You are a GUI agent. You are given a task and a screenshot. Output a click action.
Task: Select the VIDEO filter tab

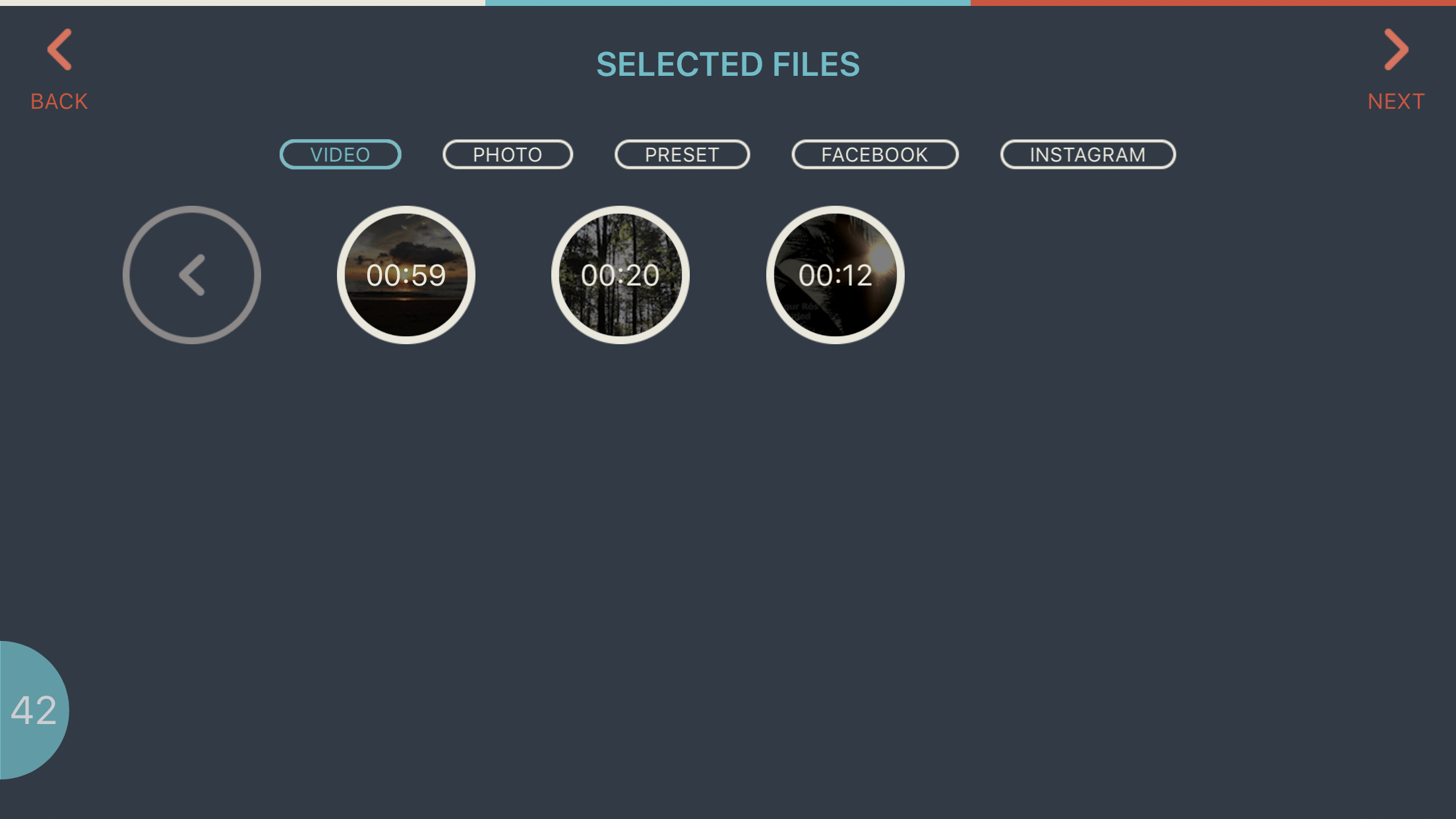[x=340, y=154]
